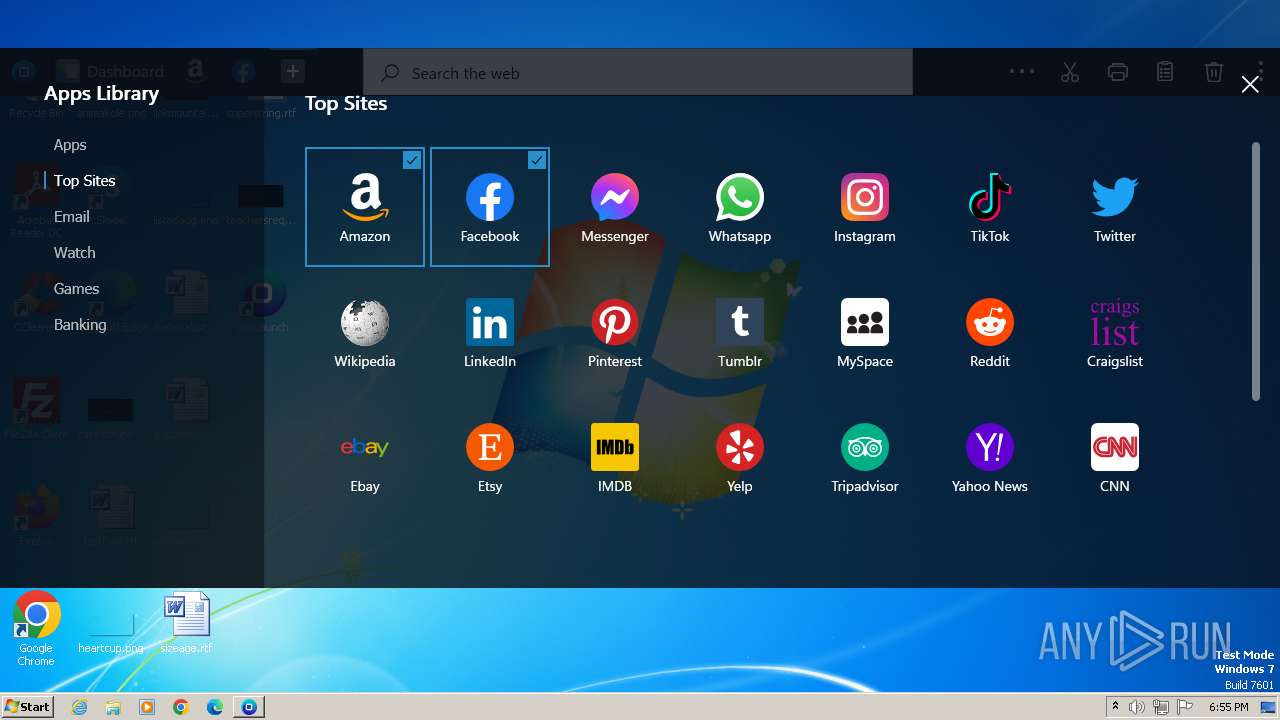Open the Games category

77,289
